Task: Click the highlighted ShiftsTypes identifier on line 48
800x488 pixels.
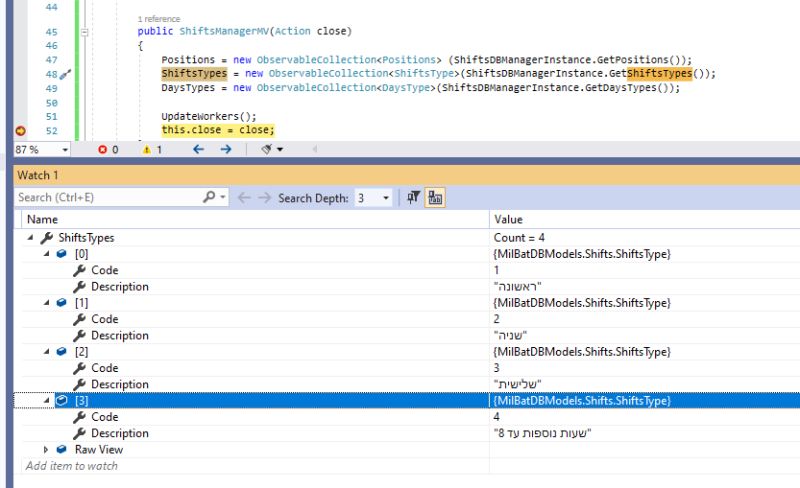Action: (194, 74)
